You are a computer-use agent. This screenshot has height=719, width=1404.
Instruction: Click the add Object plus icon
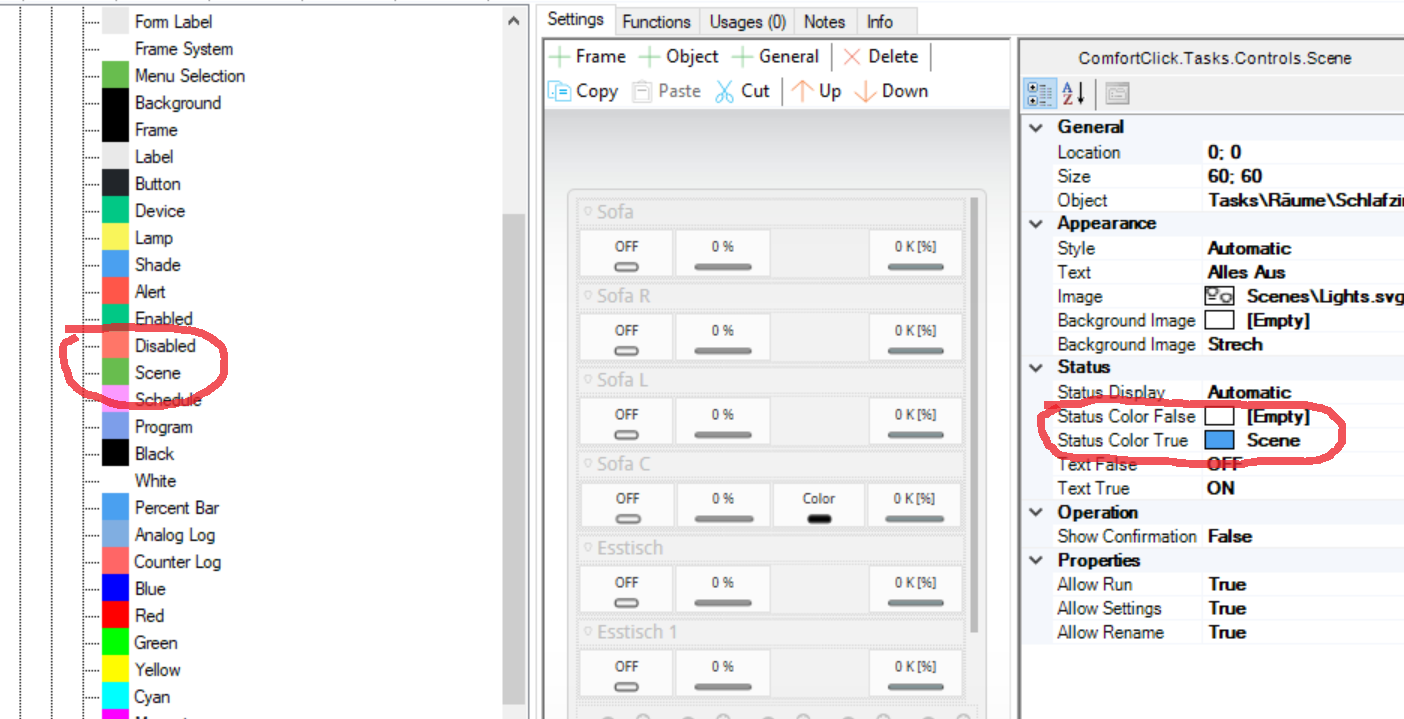tap(650, 57)
